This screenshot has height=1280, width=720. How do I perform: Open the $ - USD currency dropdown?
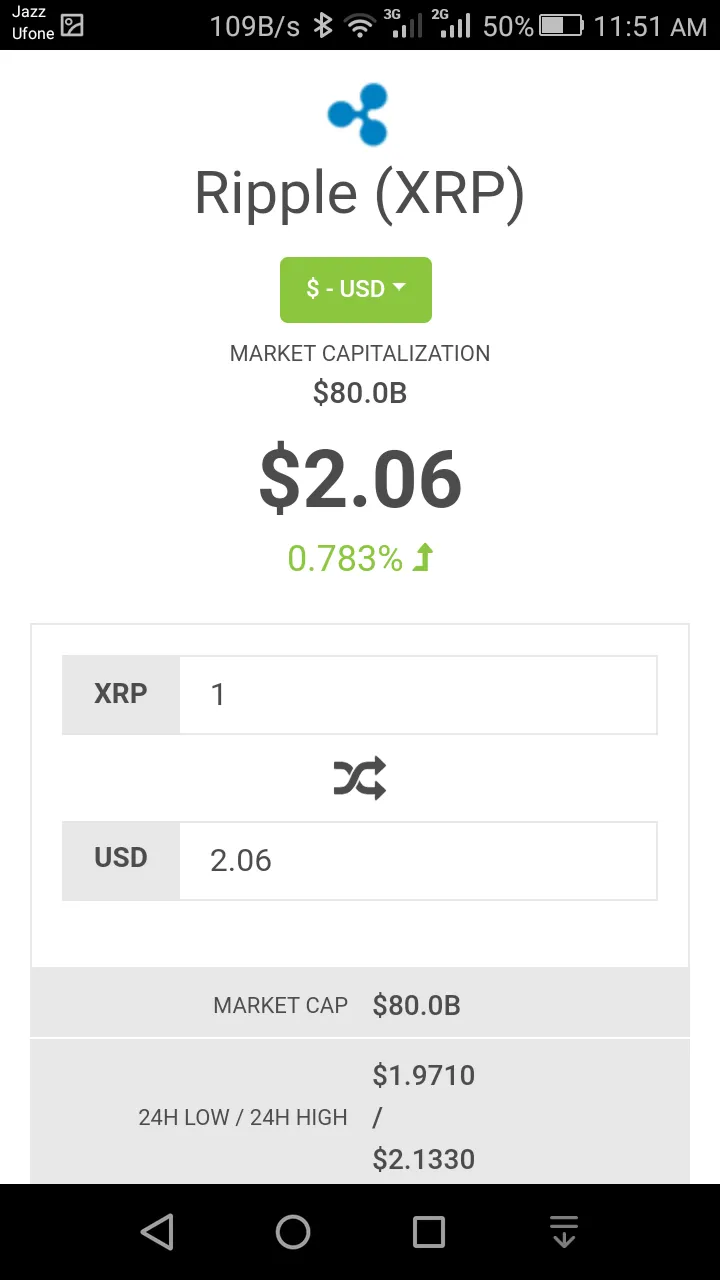[x=356, y=290]
